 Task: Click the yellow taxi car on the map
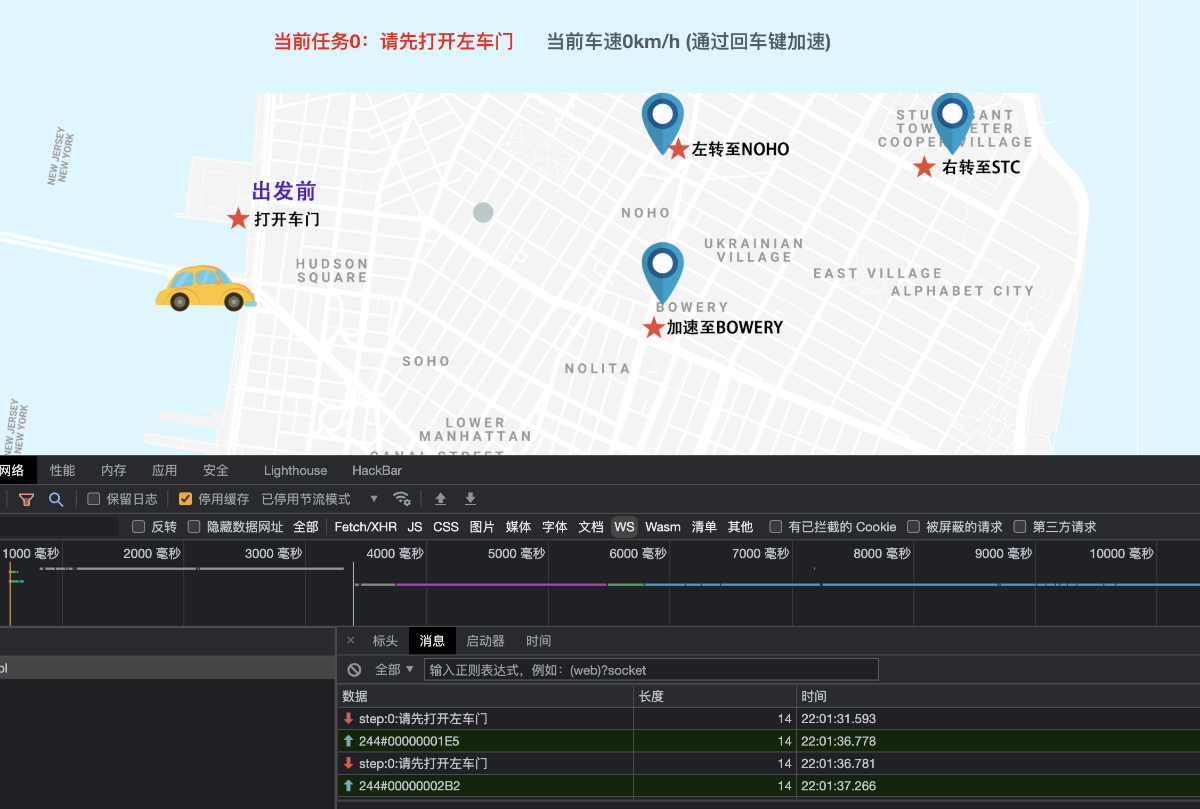click(x=205, y=288)
